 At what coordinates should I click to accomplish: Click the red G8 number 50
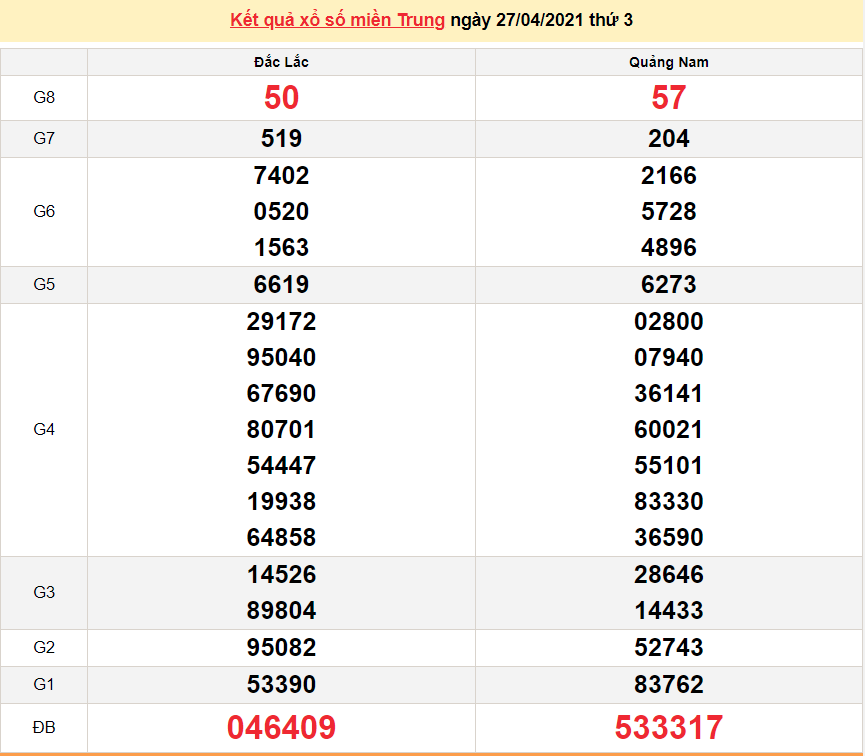(281, 98)
